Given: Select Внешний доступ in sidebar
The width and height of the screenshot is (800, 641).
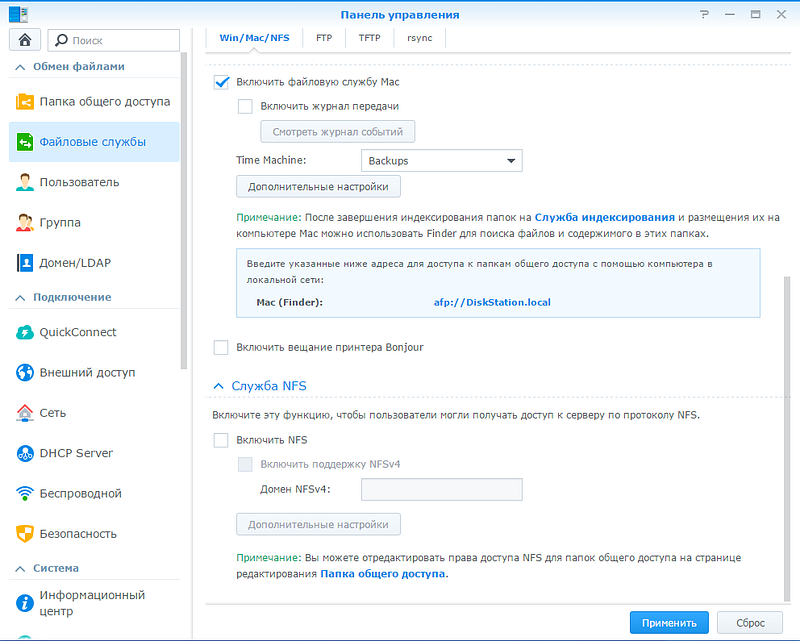Looking at the screenshot, I should [x=94, y=373].
